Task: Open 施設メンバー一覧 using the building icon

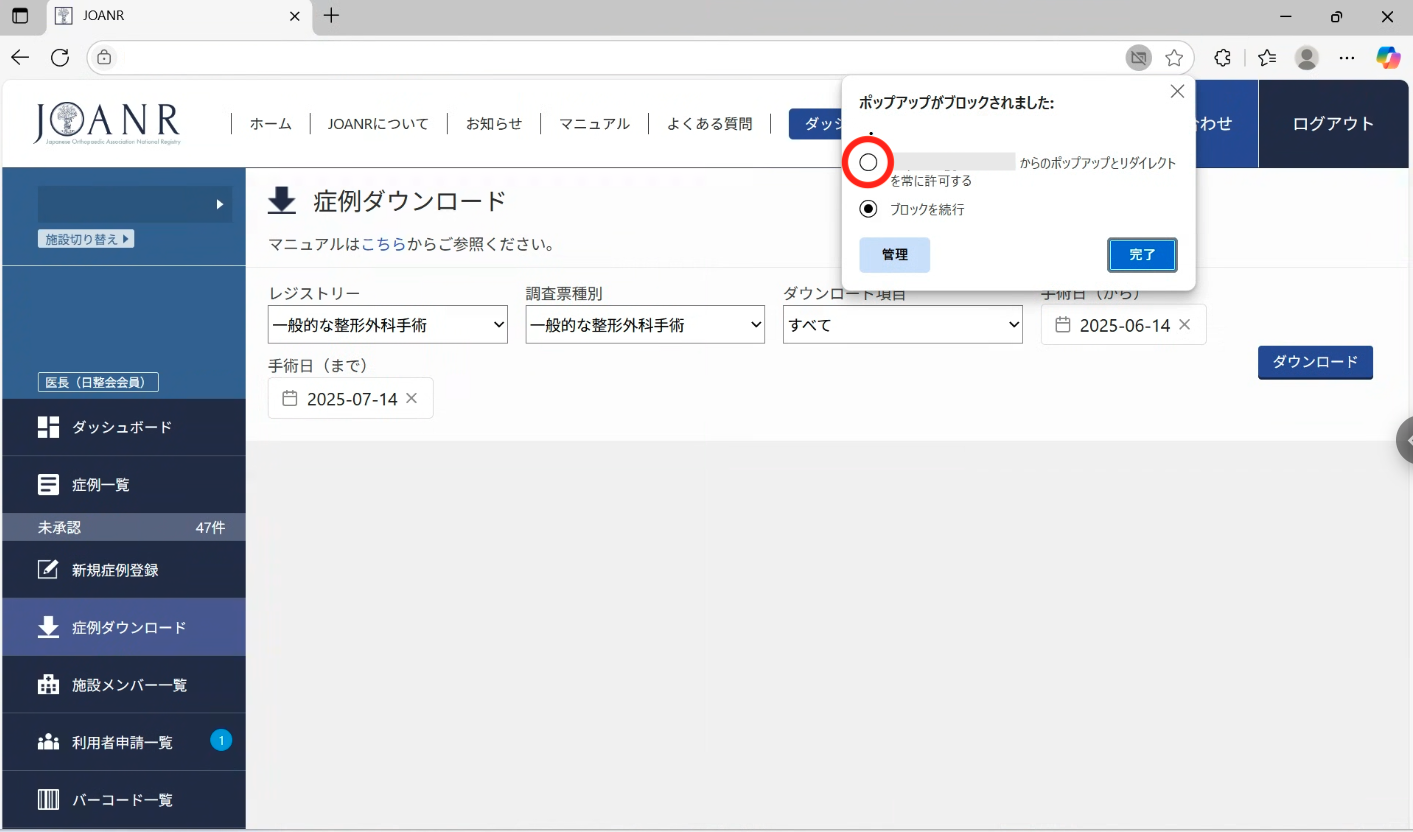Action: click(x=47, y=684)
